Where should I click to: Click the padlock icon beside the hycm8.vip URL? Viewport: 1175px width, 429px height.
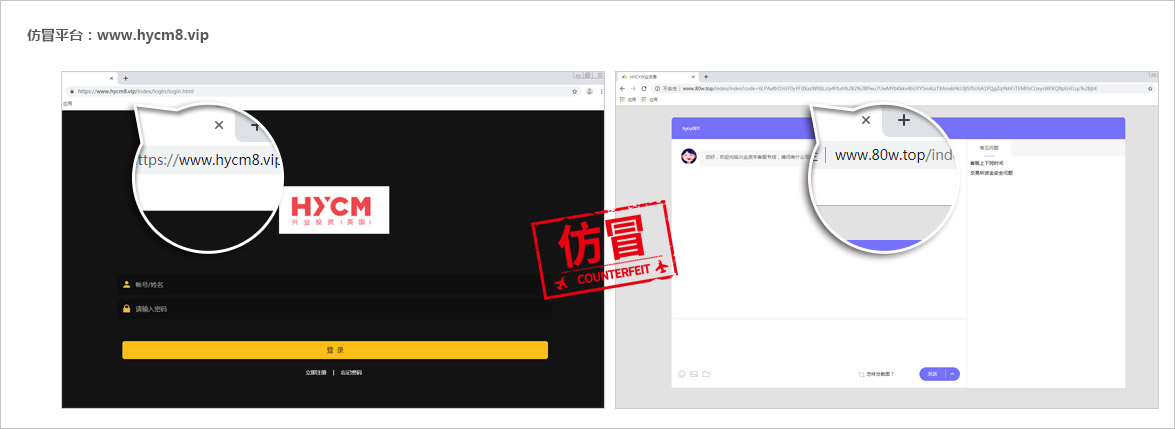click(71, 91)
